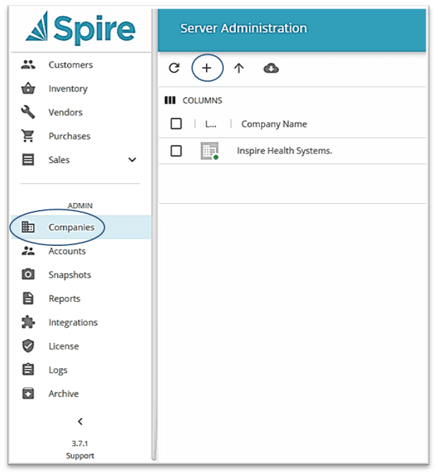Image resolution: width=437 pixels, height=475 pixels.
Task: Add a new company with plus icon
Action: [x=207, y=68]
